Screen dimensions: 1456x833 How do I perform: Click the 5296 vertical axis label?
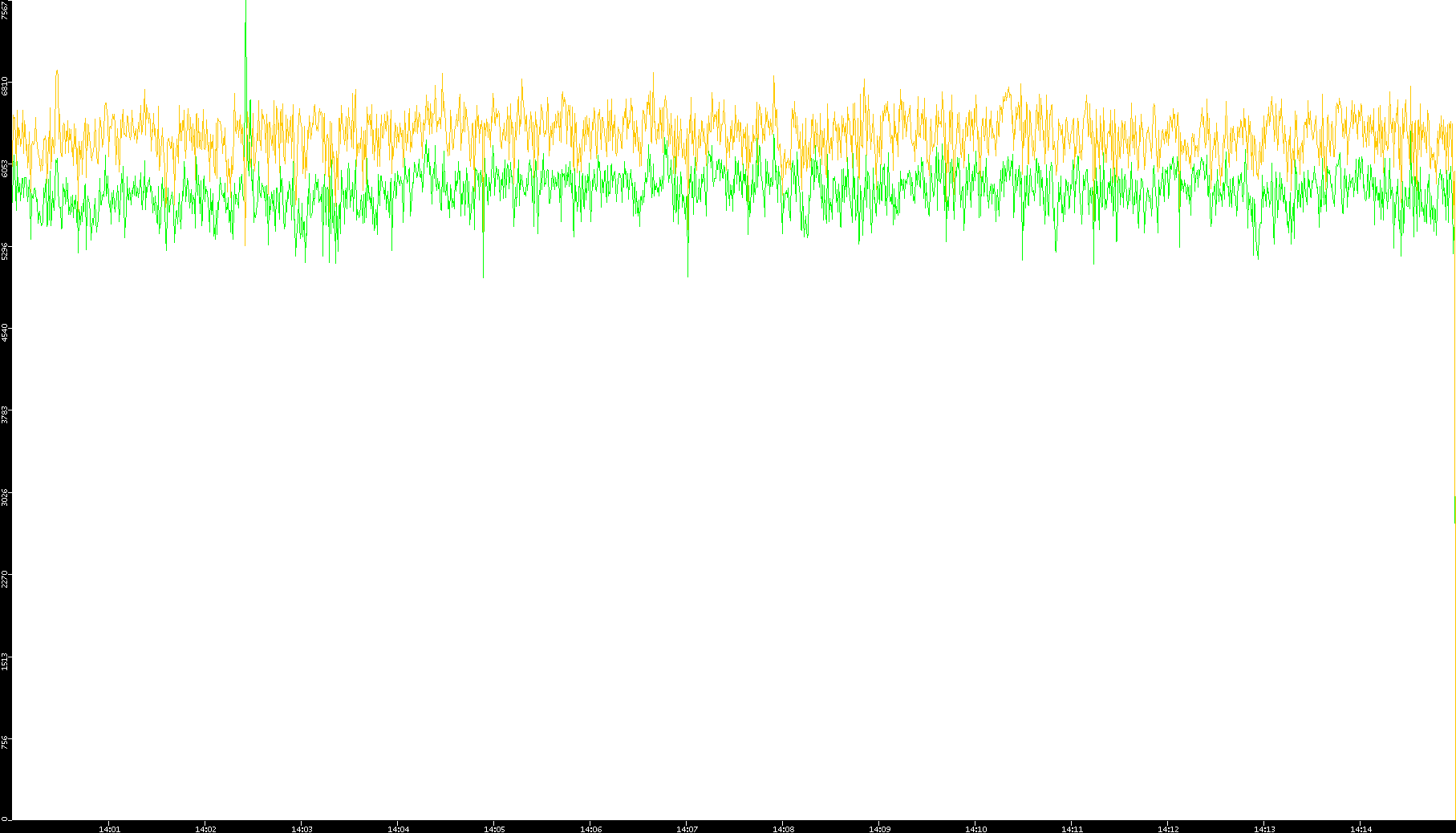6,250
